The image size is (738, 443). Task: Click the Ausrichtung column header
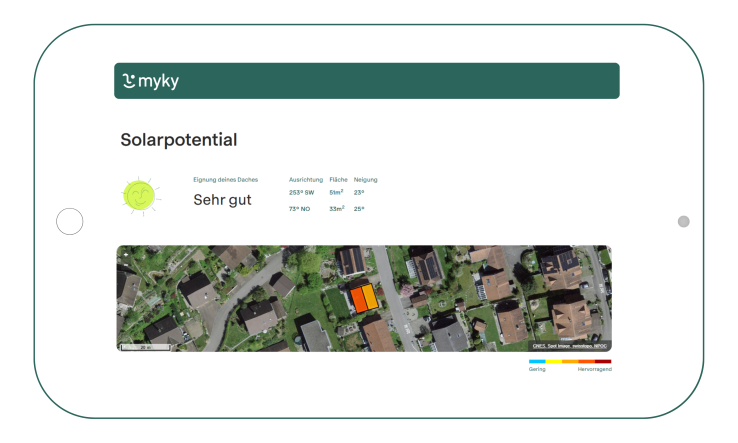tap(306, 179)
